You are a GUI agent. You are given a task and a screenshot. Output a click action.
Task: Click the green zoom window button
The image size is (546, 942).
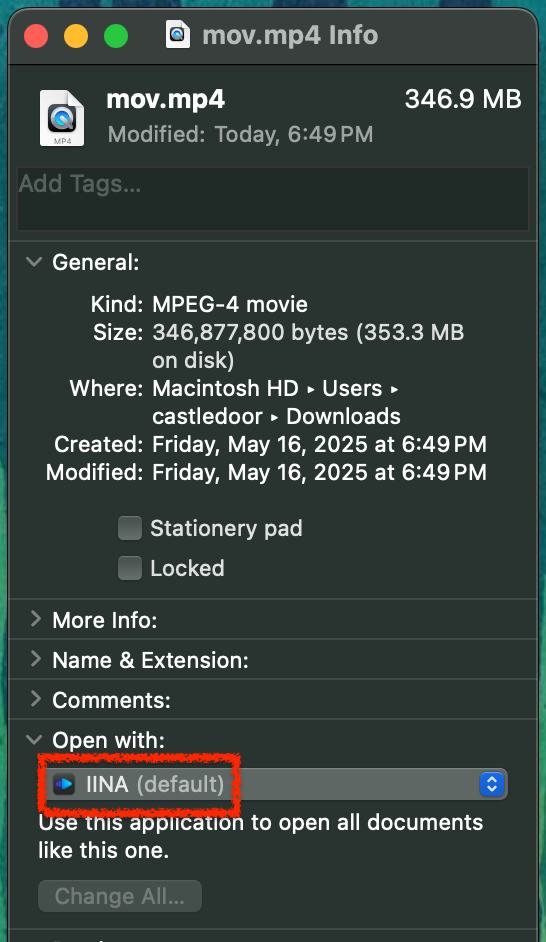[x=116, y=36]
